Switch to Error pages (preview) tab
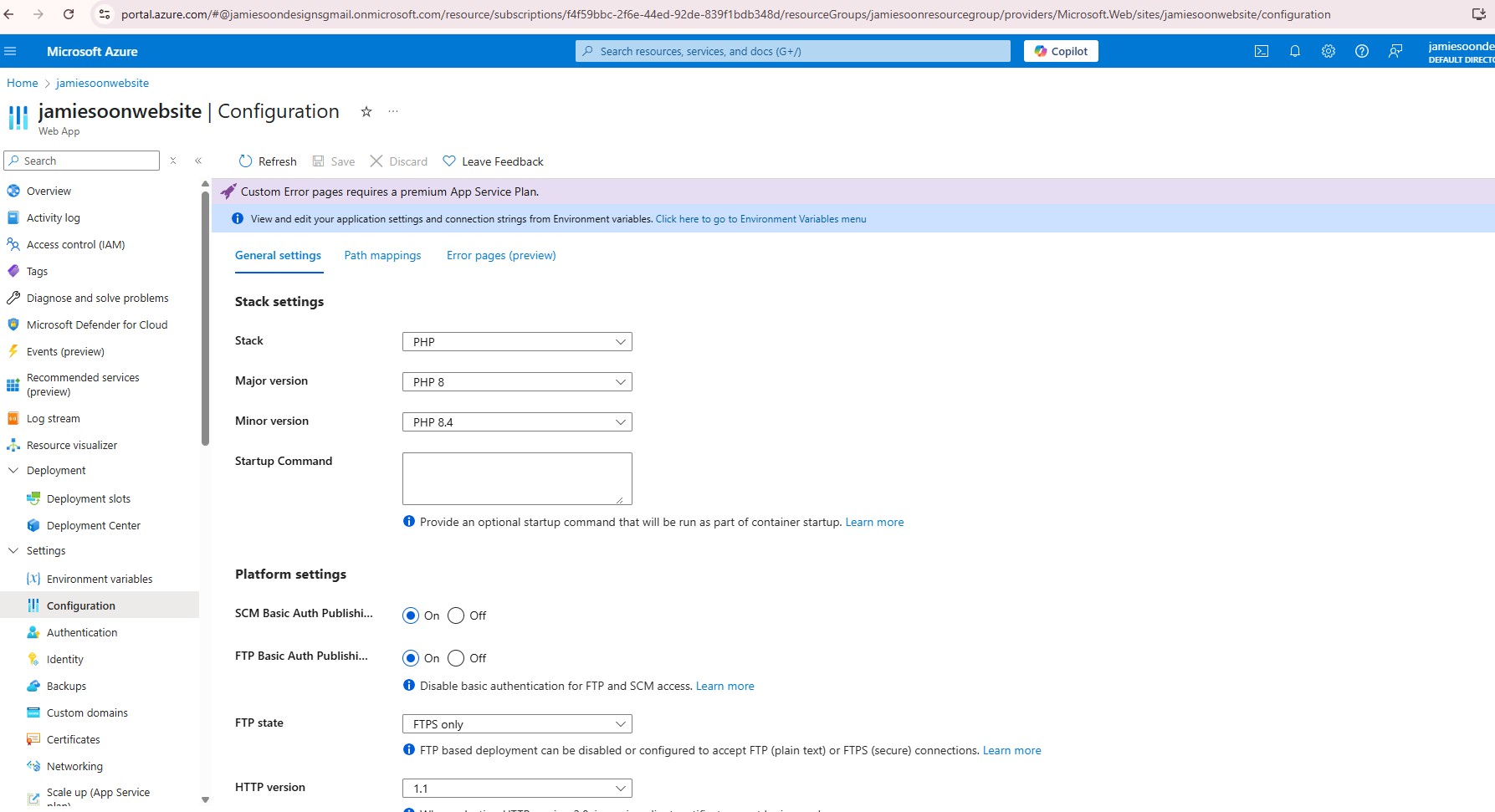 [501, 255]
